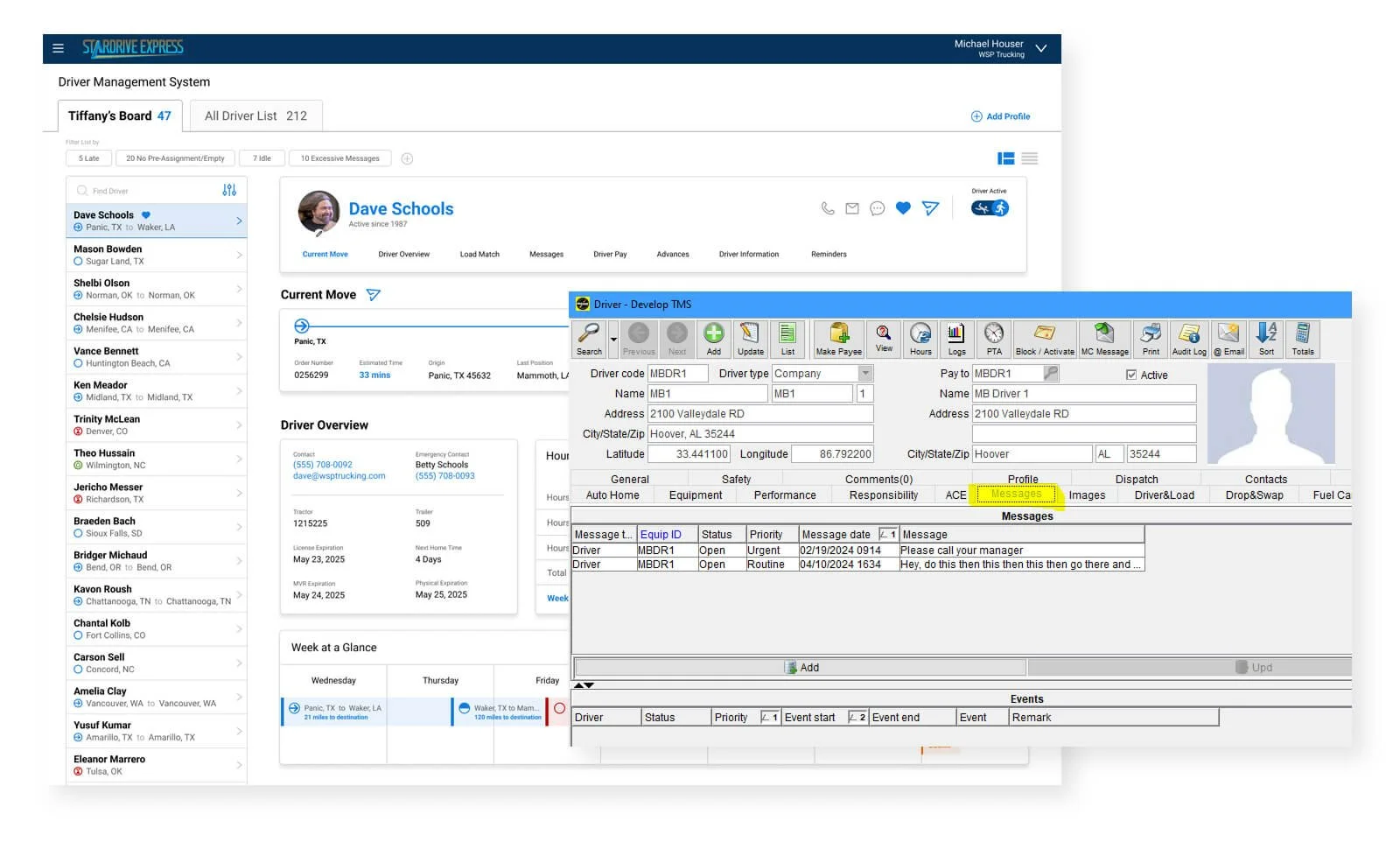Image resolution: width=1400 pixels, height=842 pixels.
Task: Open the Driver&Load tab
Action: (x=1164, y=495)
